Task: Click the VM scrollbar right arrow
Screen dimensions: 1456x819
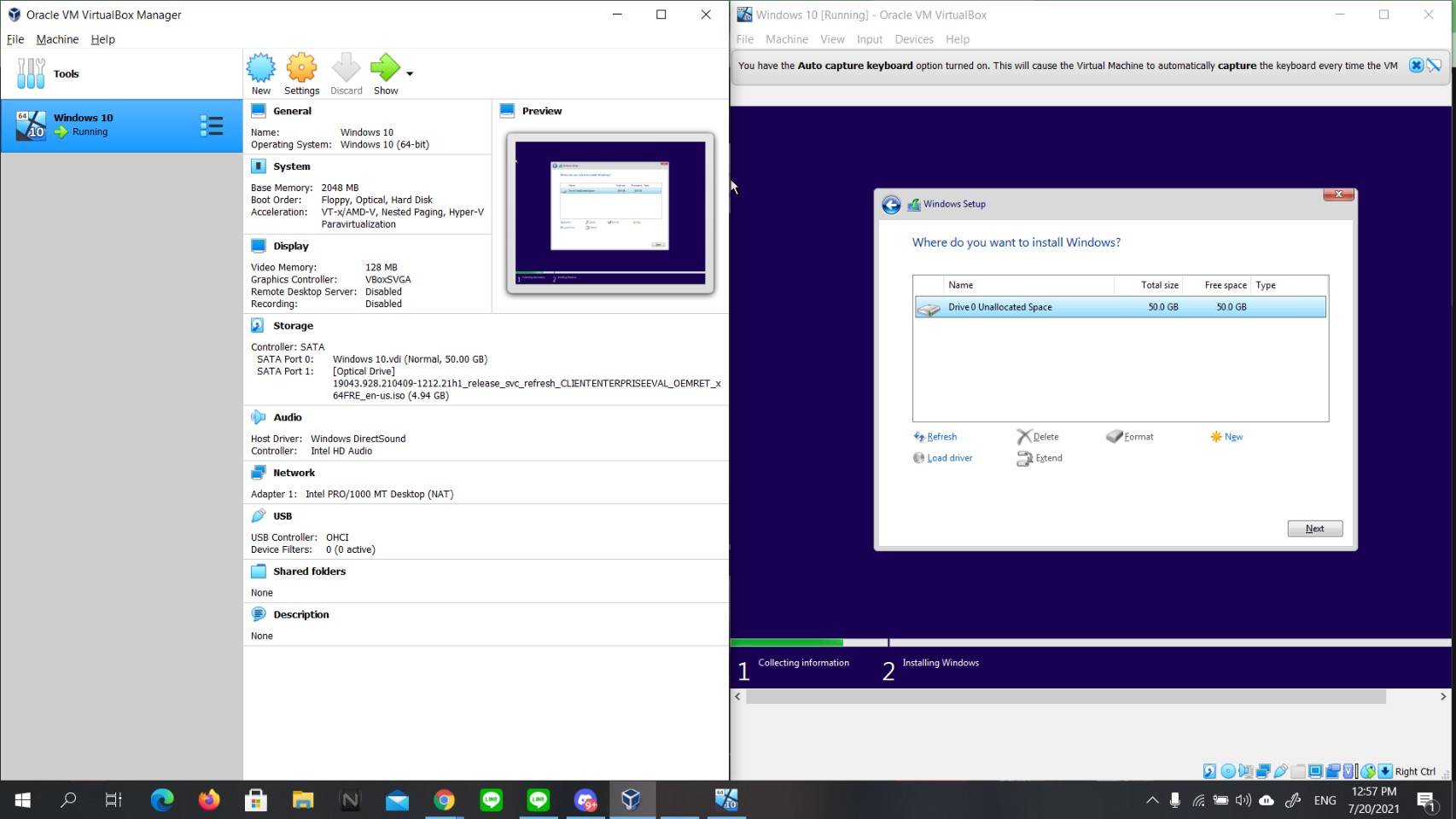Action: [1443, 697]
